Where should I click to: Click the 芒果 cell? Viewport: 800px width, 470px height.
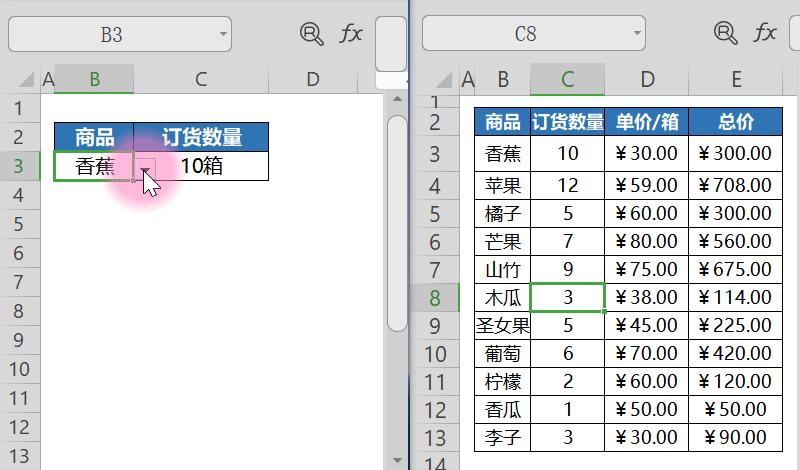point(503,241)
